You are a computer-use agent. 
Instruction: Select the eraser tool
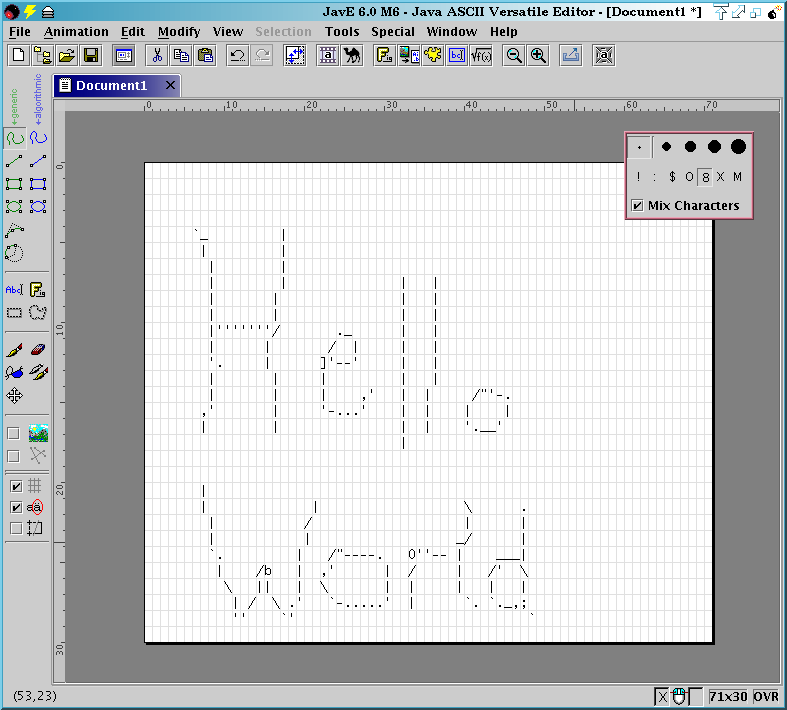[38, 350]
